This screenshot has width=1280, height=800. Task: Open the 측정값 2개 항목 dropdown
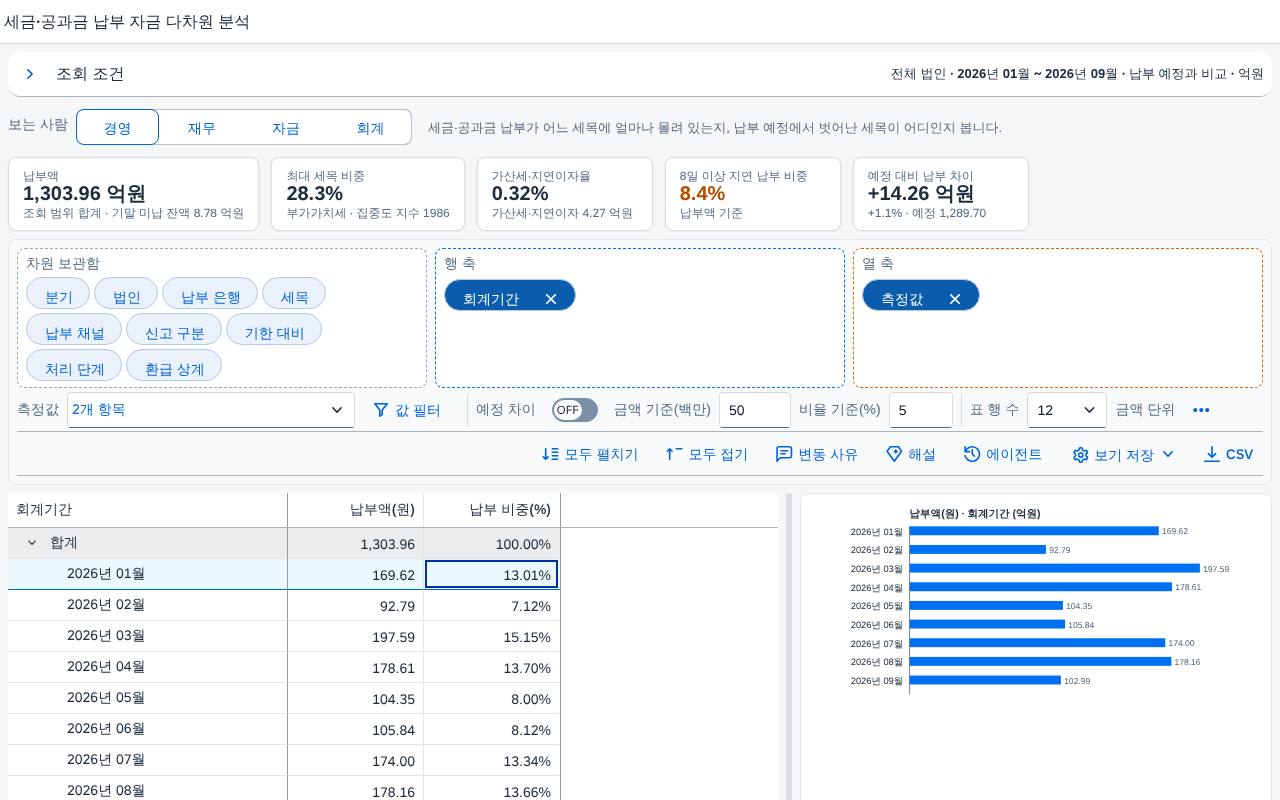(x=211, y=410)
